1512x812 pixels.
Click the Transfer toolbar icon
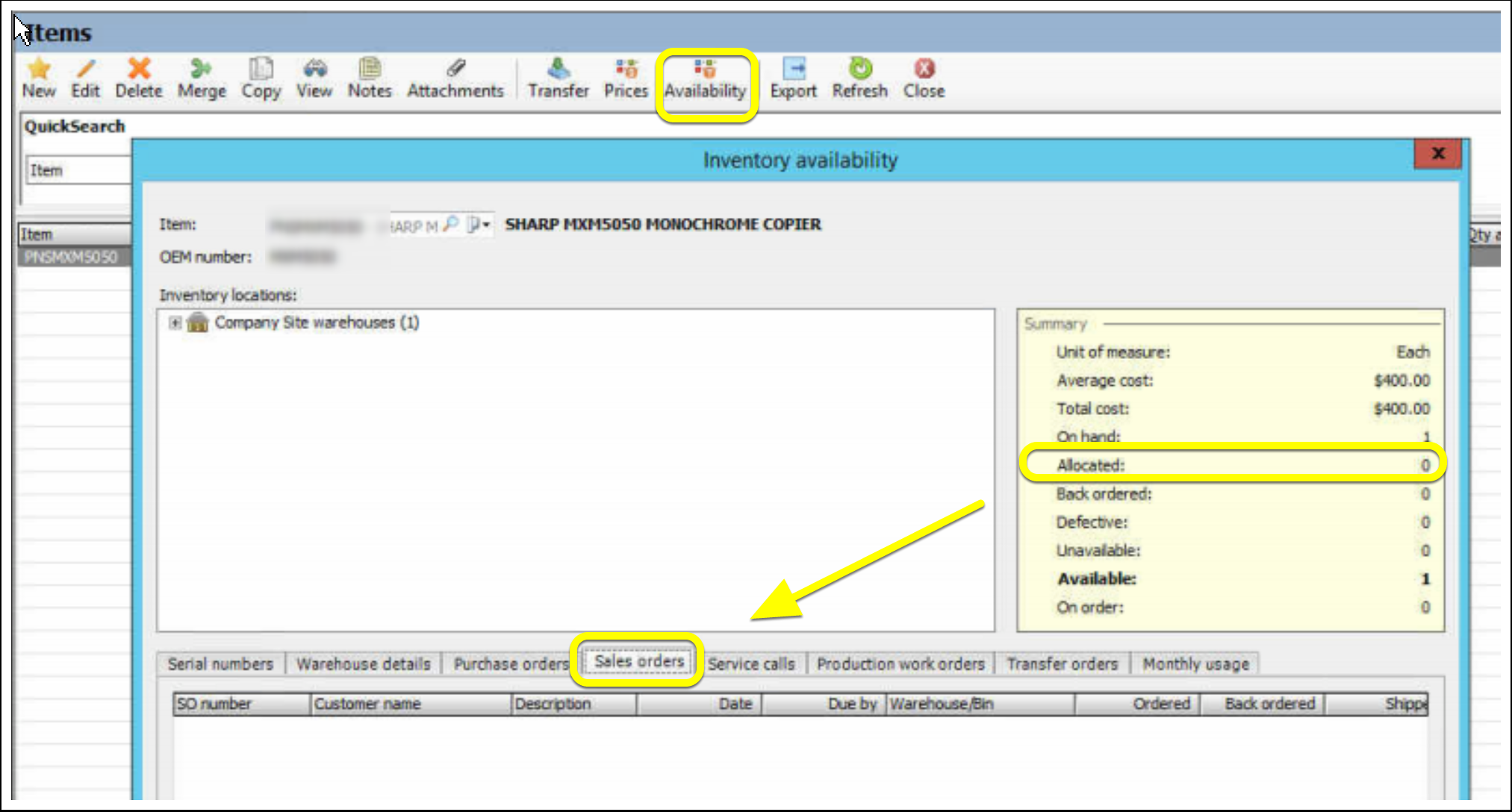click(559, 69)
